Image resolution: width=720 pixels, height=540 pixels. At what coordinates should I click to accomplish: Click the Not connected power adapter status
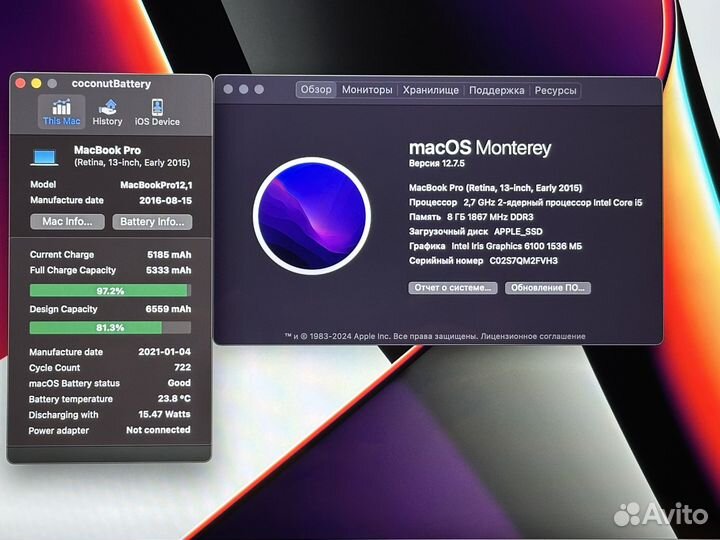coord(158,430)
